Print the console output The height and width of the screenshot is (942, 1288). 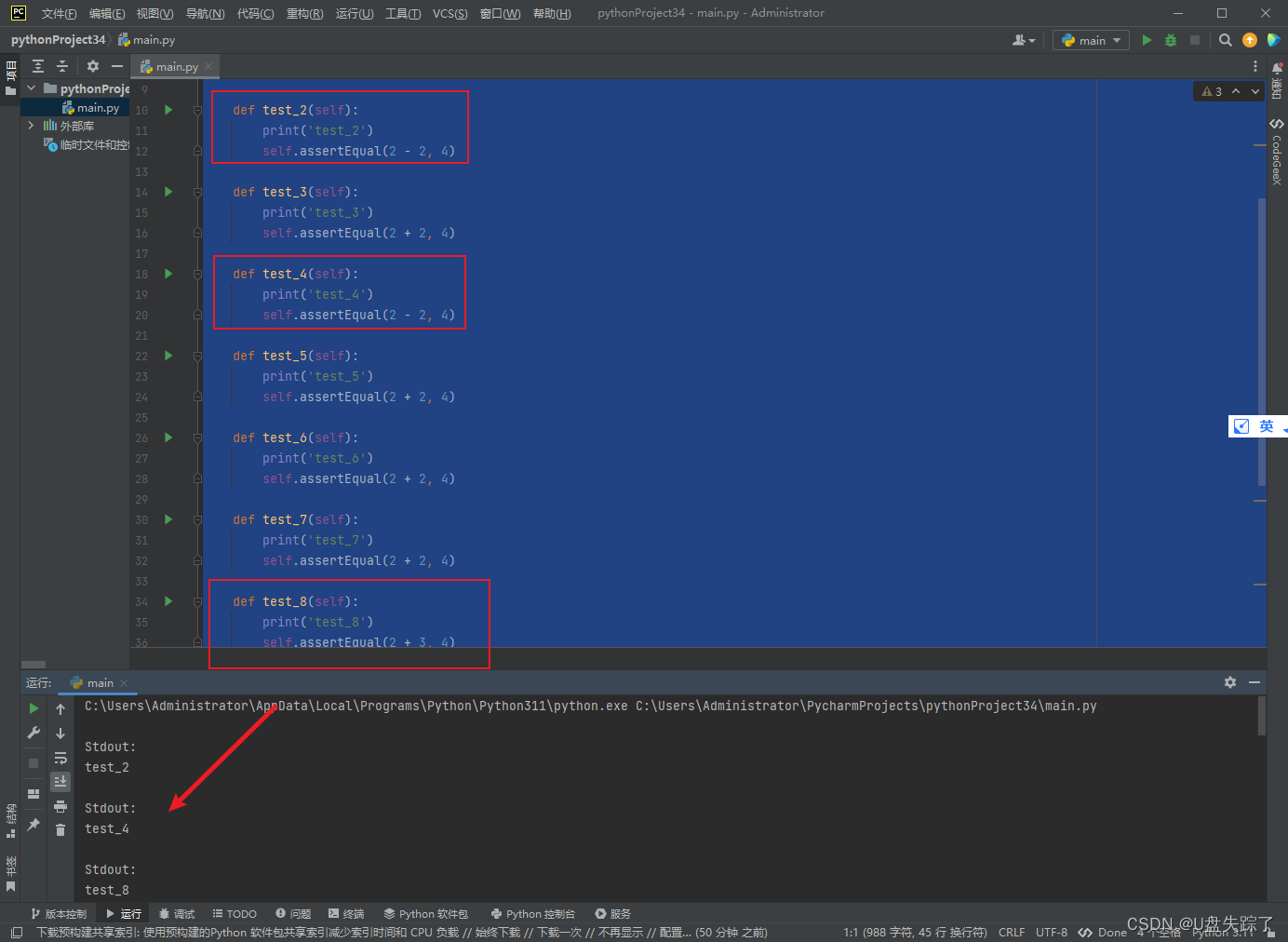[x=60, y=806]
